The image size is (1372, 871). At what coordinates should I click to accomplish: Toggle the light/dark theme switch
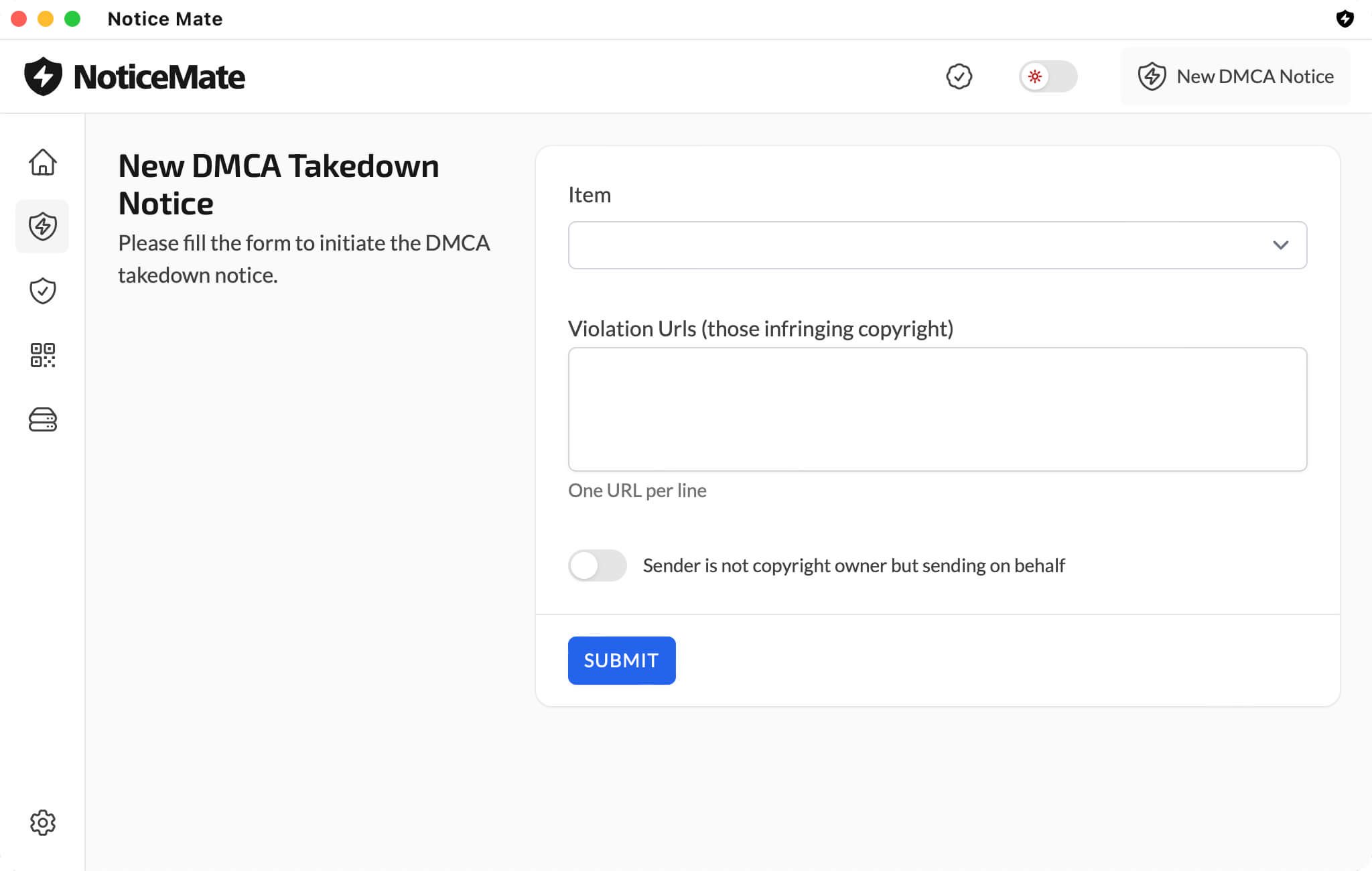click(1048, 76)
